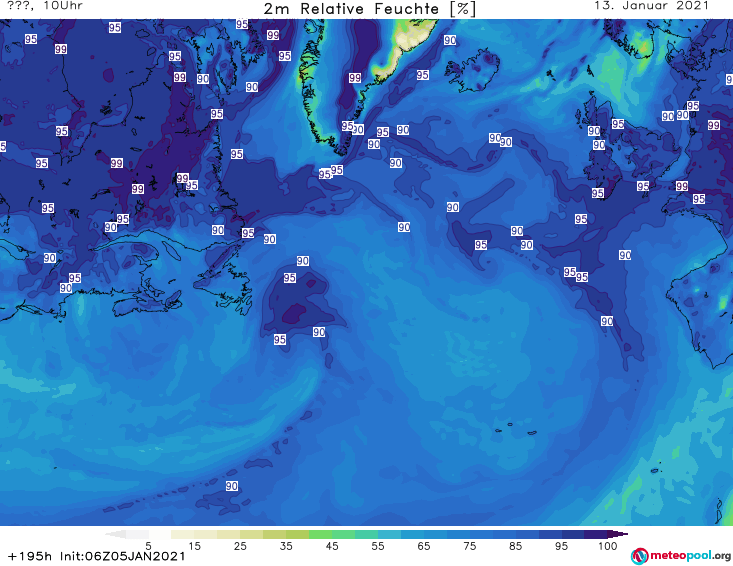Click the meteopool.org logo icon
This screenshot has height=566, width=733.
[x=639, y=556]
